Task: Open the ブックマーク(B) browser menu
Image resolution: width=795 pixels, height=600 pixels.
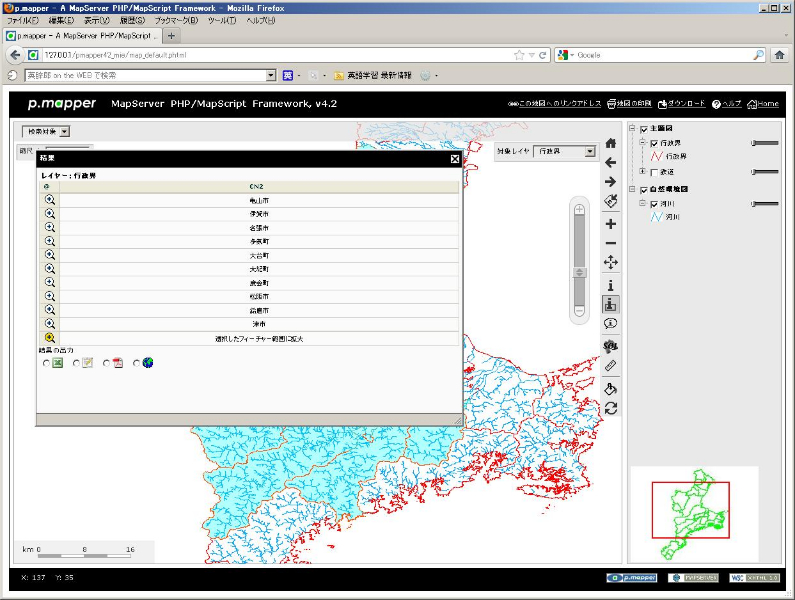Action: tap(176, 20)
